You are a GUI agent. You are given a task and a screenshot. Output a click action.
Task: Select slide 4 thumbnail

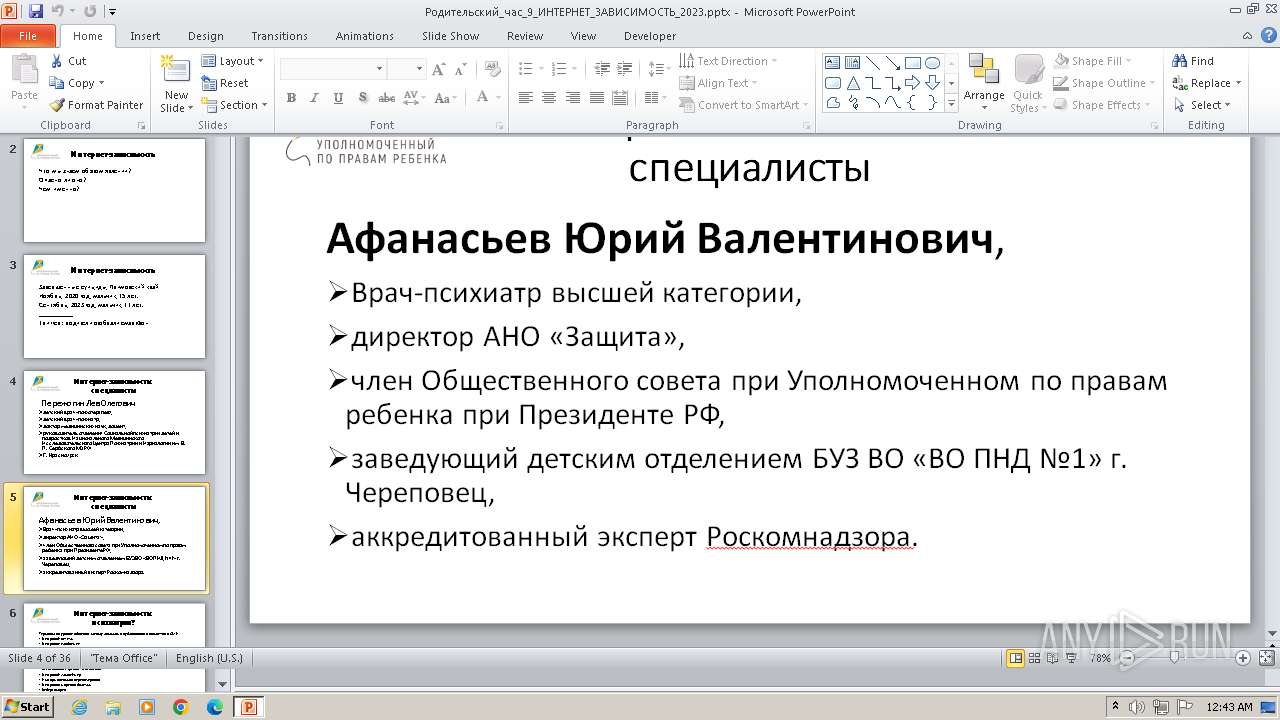coord(114,422)
